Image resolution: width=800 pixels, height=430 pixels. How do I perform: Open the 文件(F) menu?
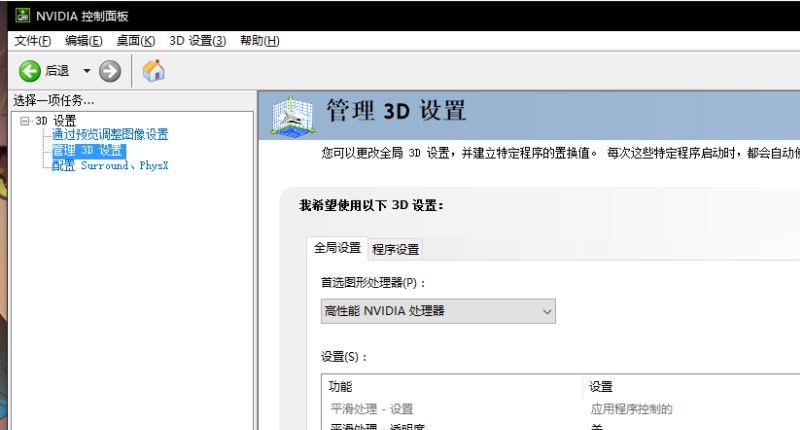pyautogui.click(x=33, y=41)
